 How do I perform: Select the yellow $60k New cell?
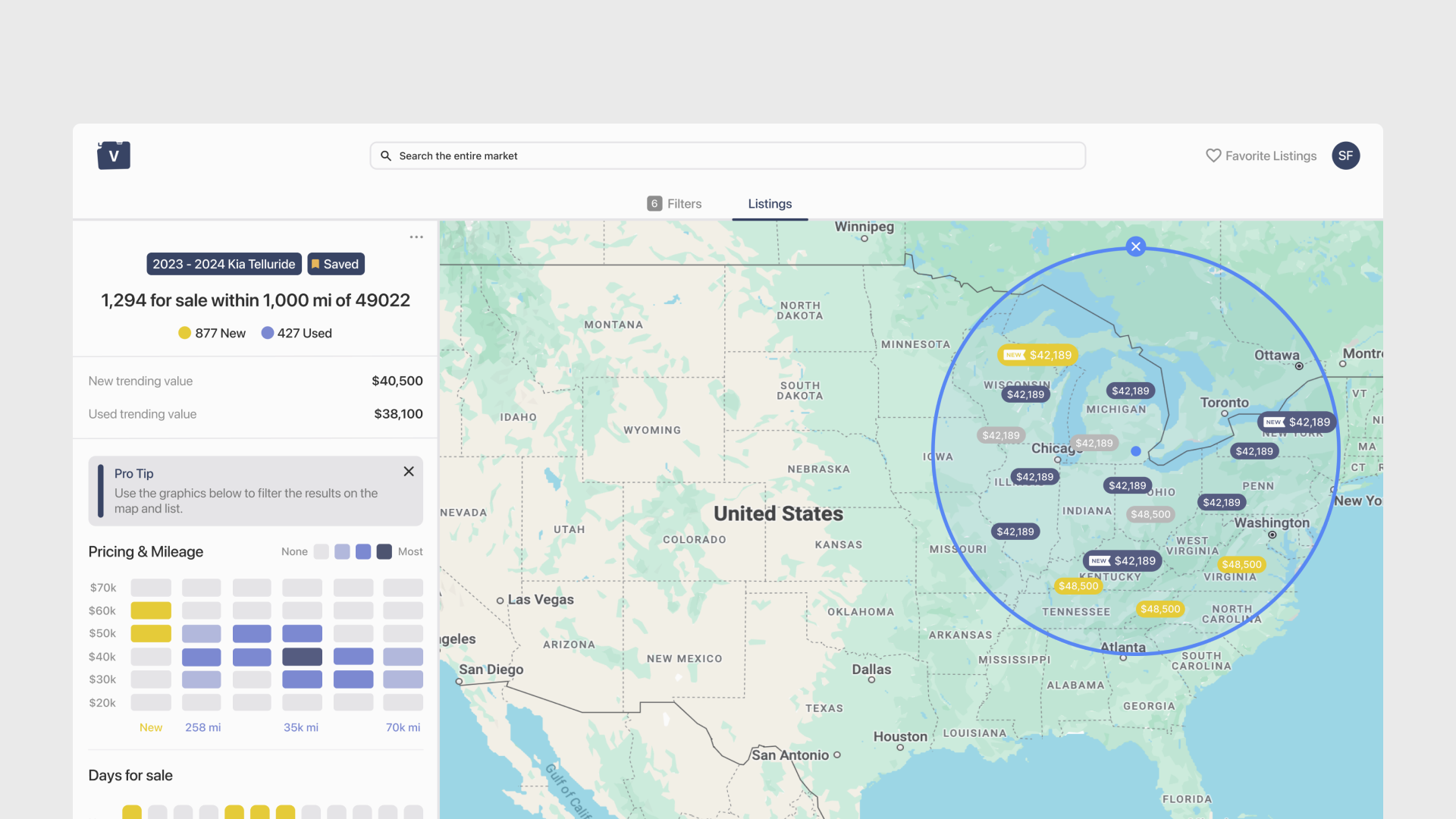coord(151,610)
